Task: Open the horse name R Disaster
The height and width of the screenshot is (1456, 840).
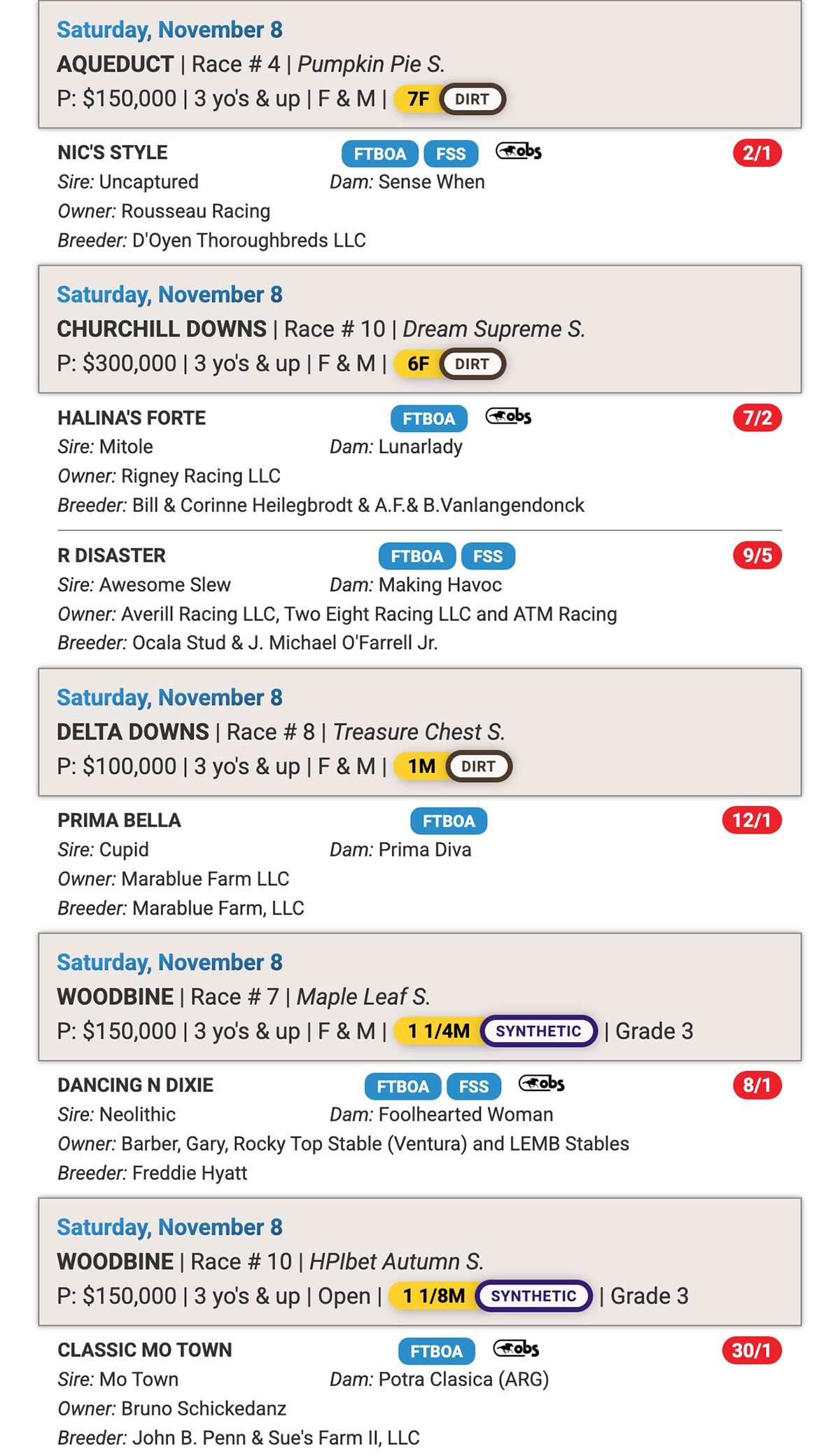Action: pyautogui.click(x=112, y=556)
